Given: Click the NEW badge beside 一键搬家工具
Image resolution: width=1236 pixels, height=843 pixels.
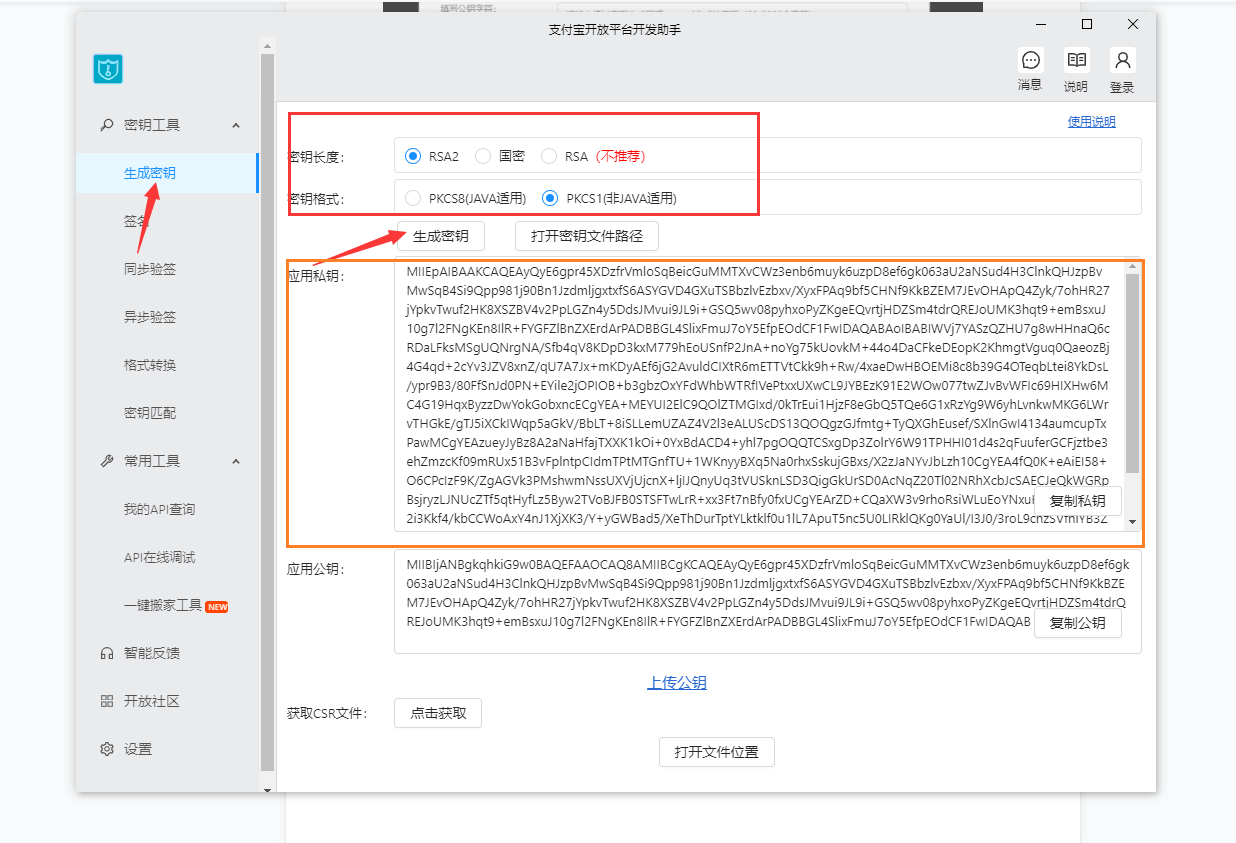Looking at the screenshot, I should click(217, 606).
